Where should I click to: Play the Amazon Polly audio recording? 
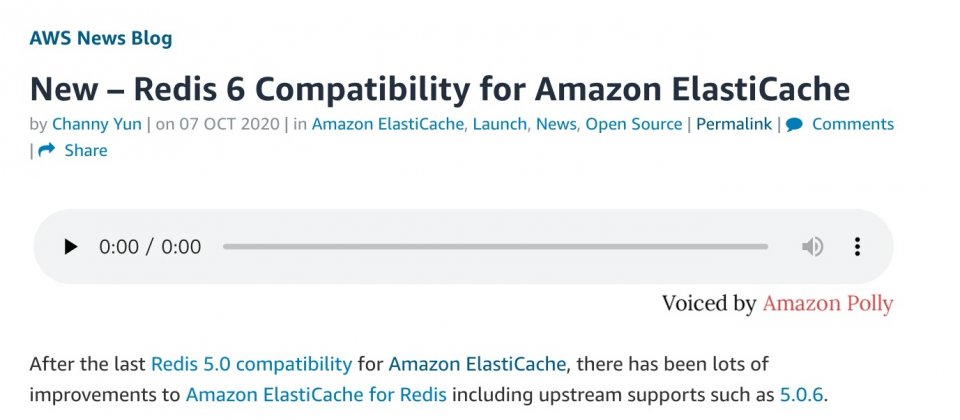coord(71,247)
